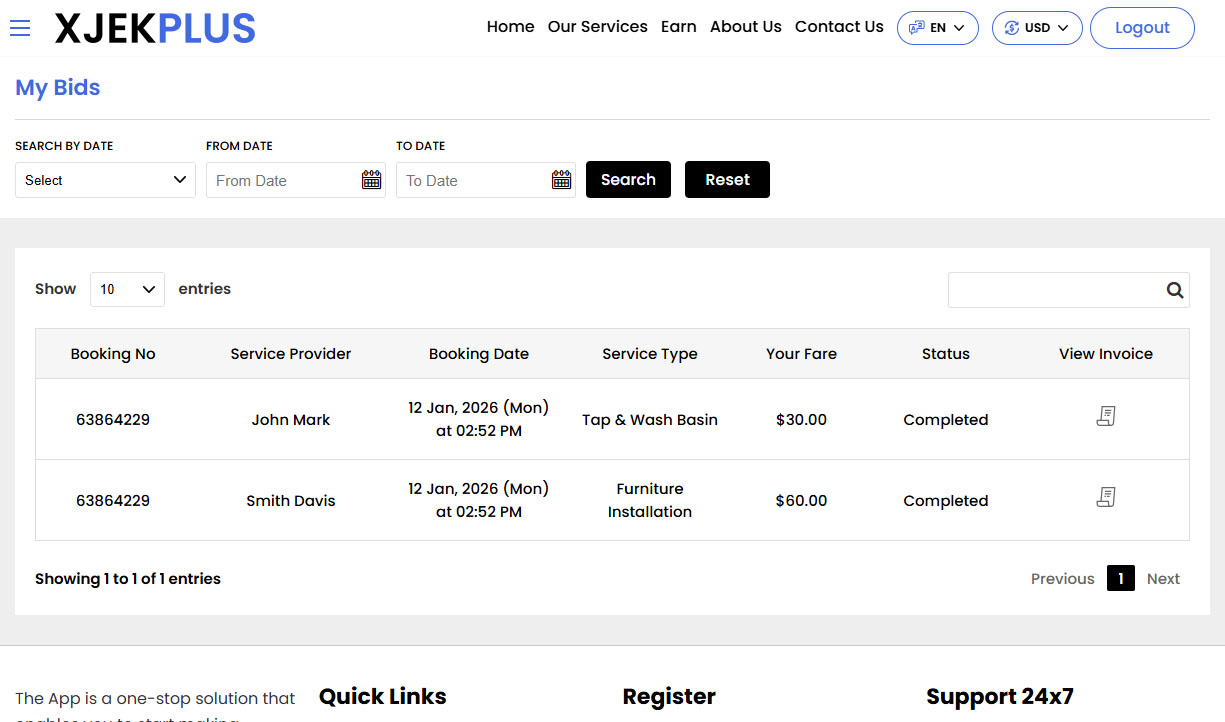Navigate to the About Us page
Image resolution: width=1225 pixels, height=722 pixels.
pyautogui.click(x=745, y=27)
